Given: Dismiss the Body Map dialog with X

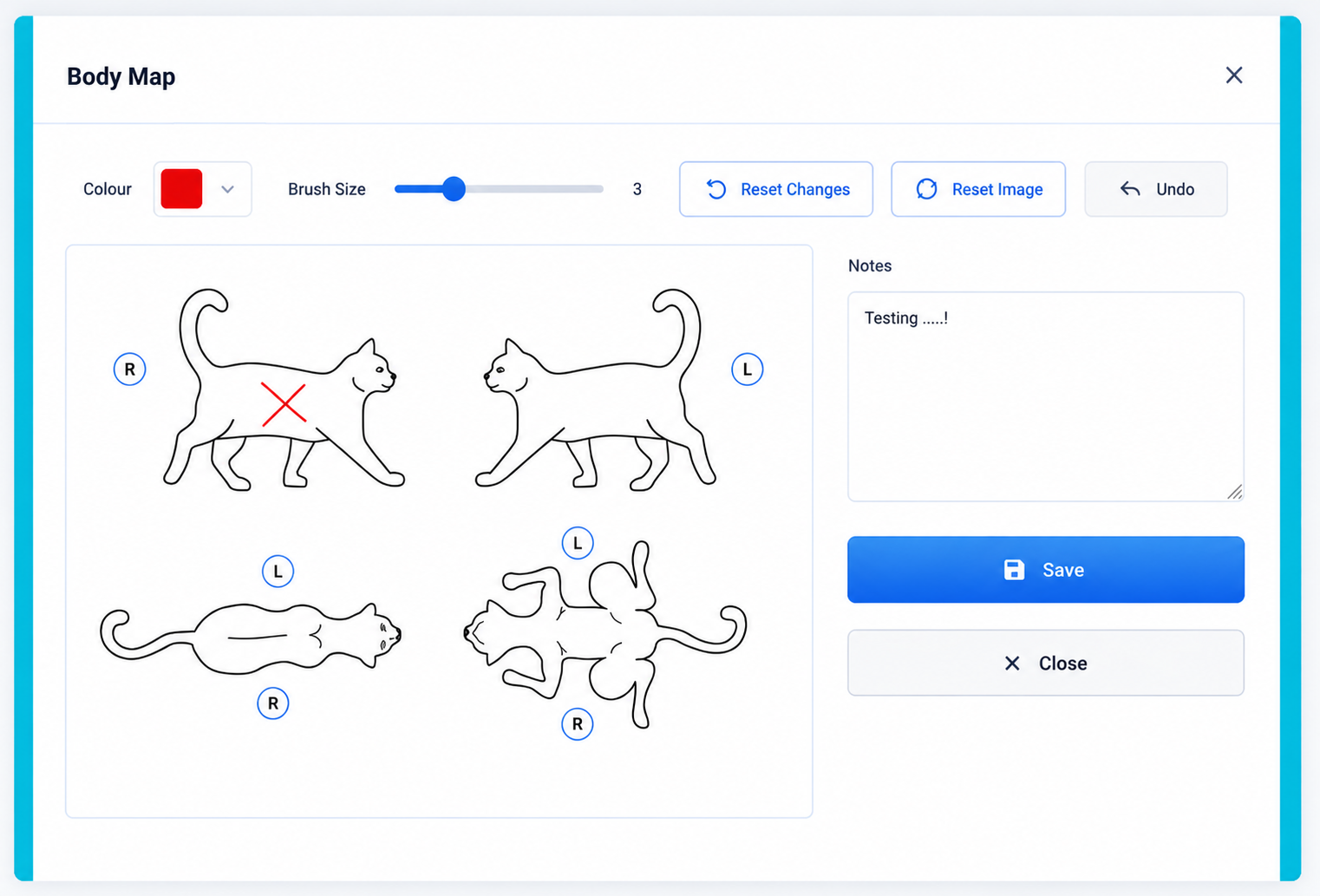Looking at the screenshot, I should [x=1234, y=75].
